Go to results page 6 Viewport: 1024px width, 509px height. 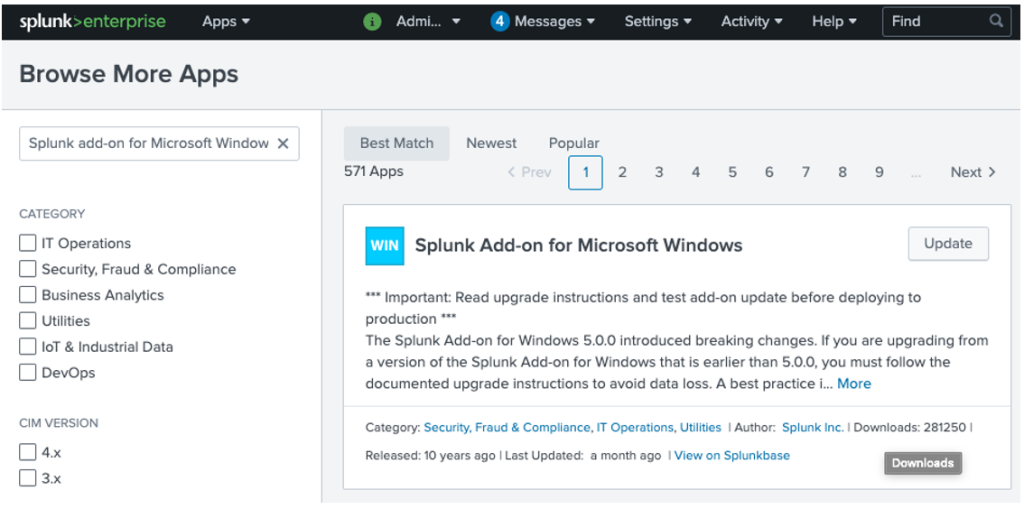[769, 172]
